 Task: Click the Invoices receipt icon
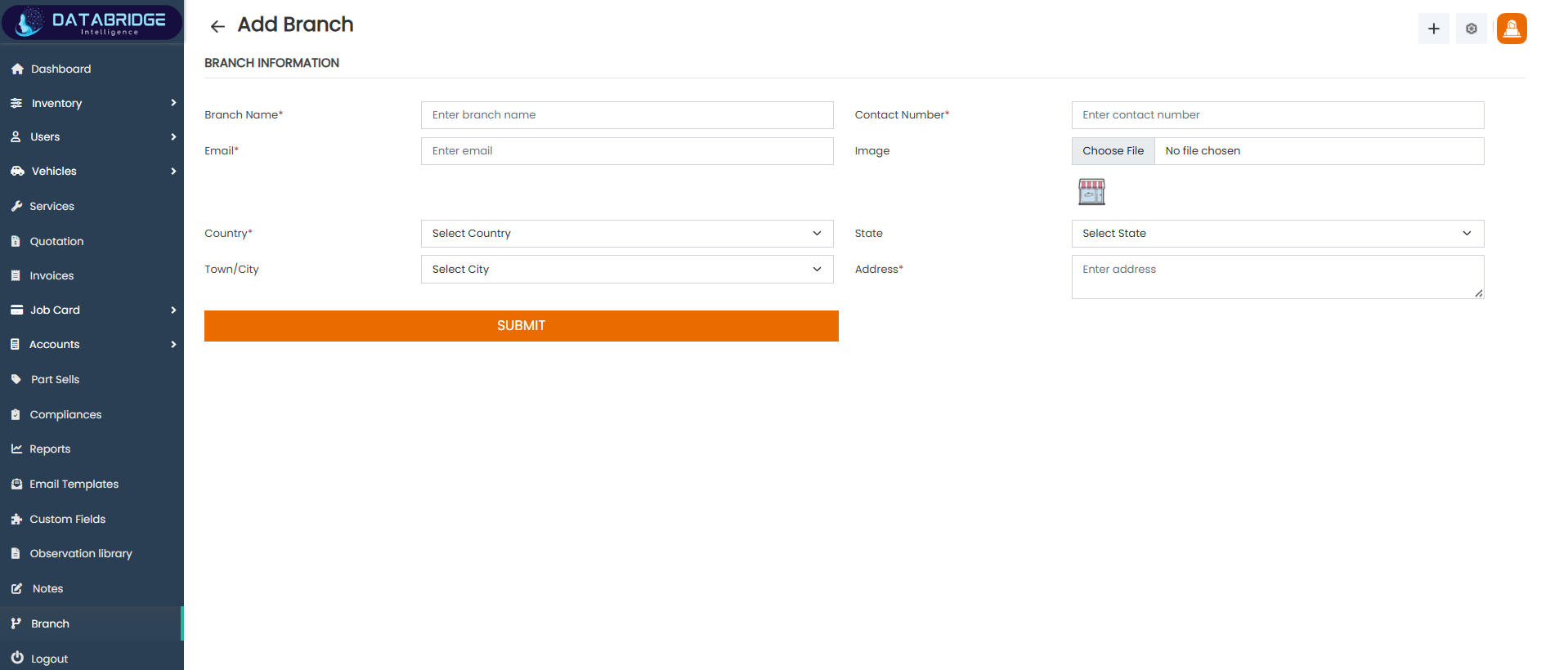(16, 276)
